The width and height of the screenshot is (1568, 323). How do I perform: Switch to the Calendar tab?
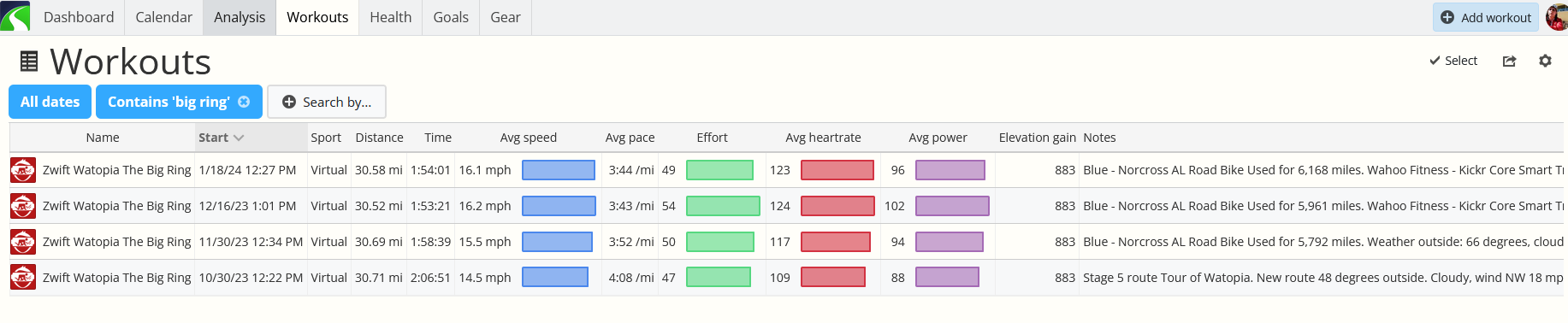click(x=163, y=17)
